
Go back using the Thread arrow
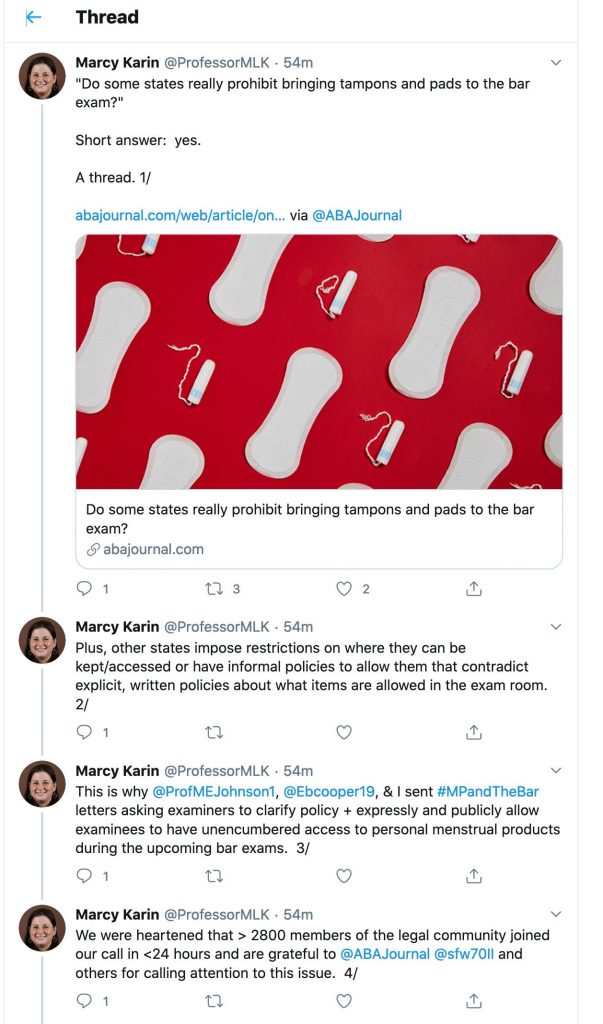click(x=33, y=18)
